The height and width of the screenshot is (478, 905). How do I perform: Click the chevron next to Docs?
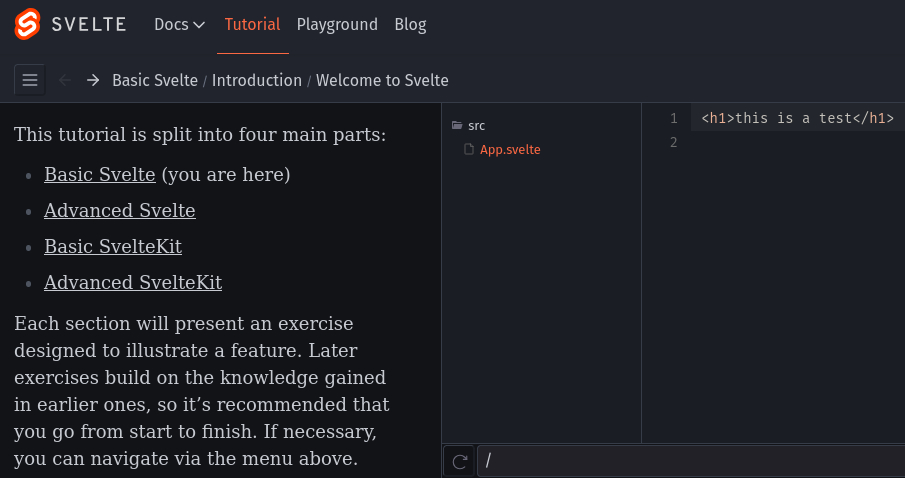[199, 25]
